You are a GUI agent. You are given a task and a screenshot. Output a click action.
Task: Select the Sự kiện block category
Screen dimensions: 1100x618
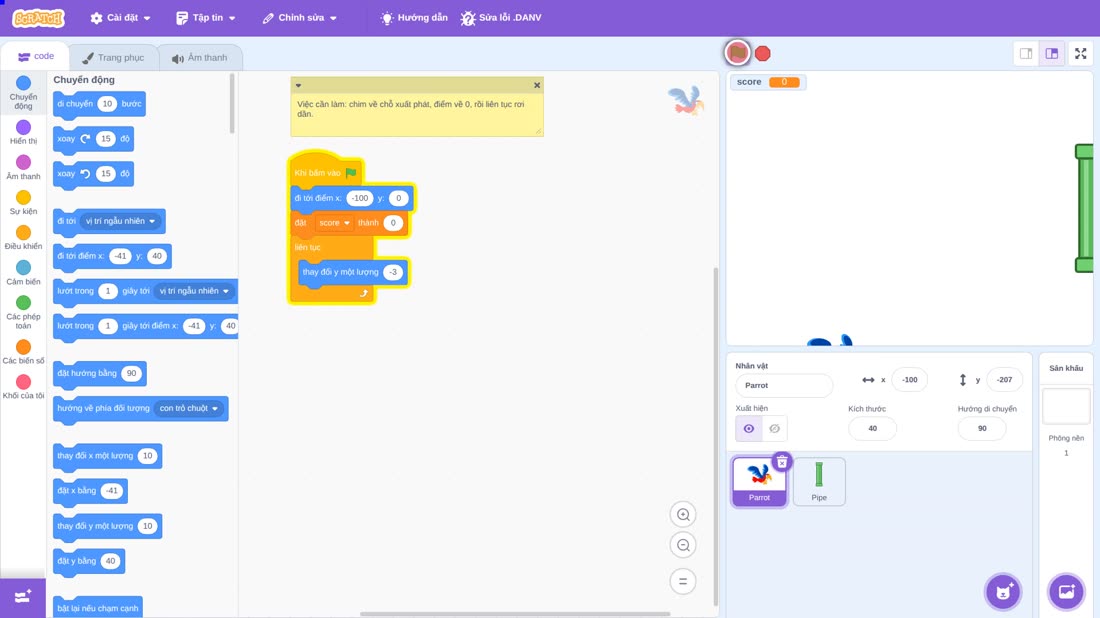[x=23, y=203]
